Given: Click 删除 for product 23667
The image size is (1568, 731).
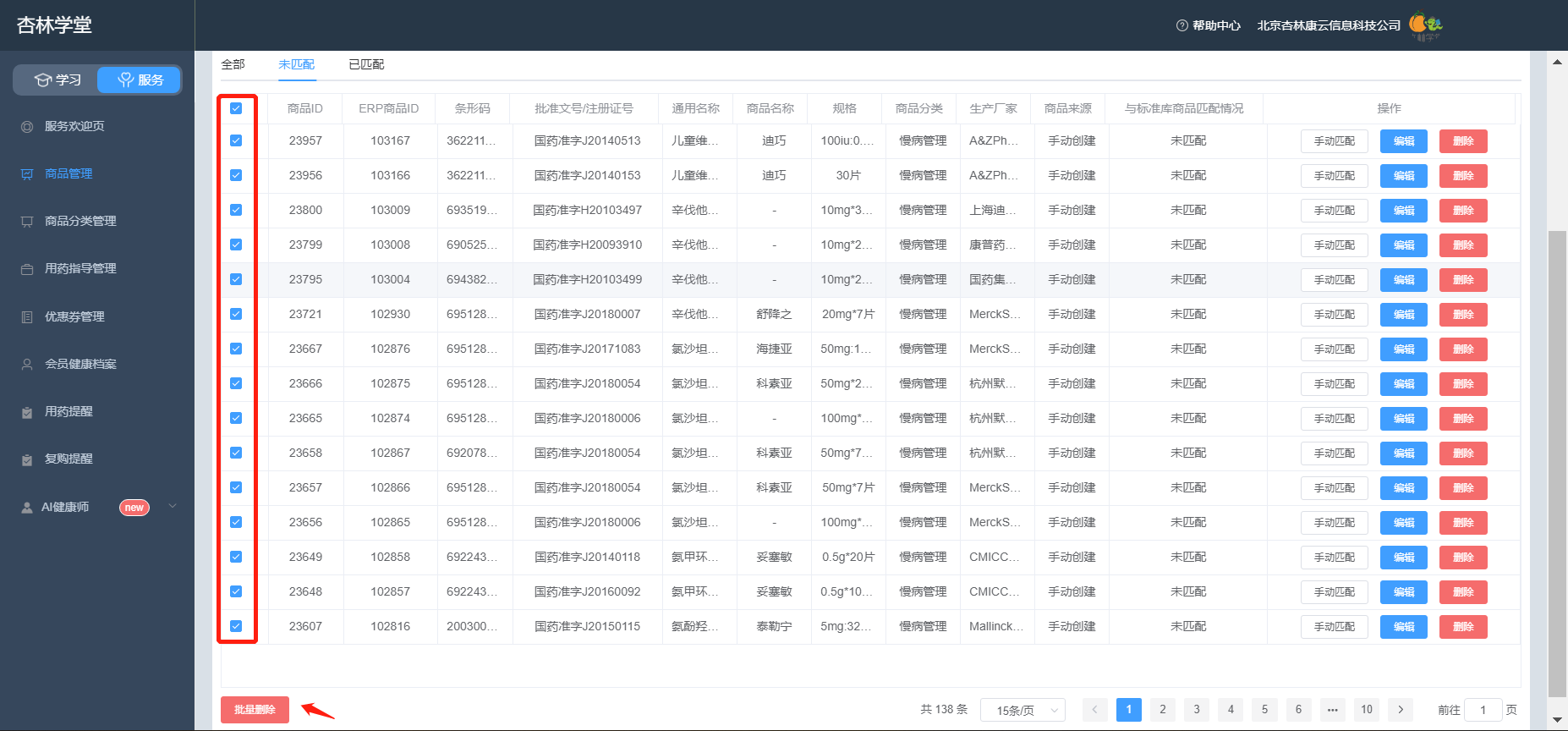Looking at the screenshot, I should (1463, 349).
